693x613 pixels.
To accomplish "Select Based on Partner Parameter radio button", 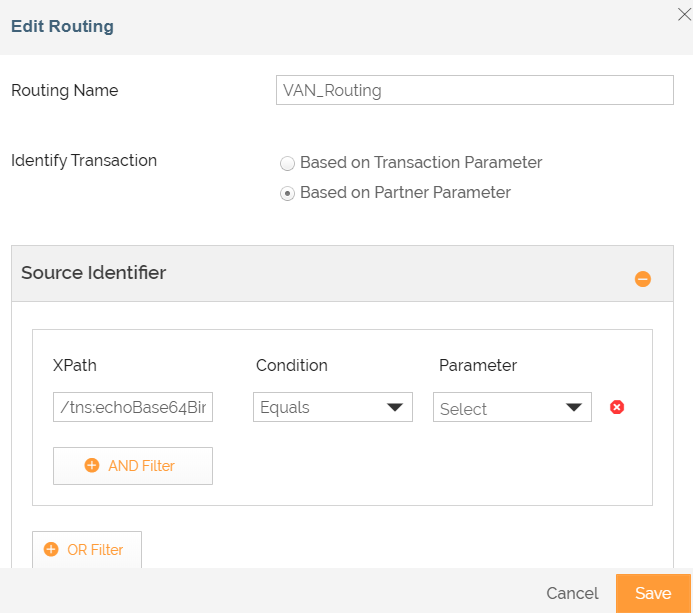I will pyautogui.click(x=288, y=193).
